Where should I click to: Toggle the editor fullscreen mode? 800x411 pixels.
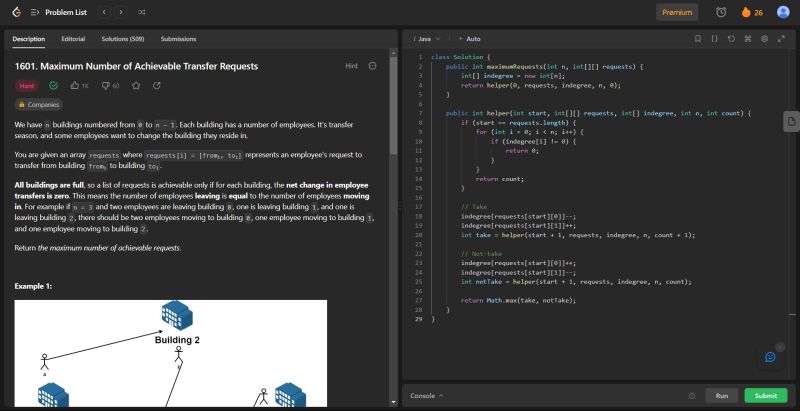[781, 38]
